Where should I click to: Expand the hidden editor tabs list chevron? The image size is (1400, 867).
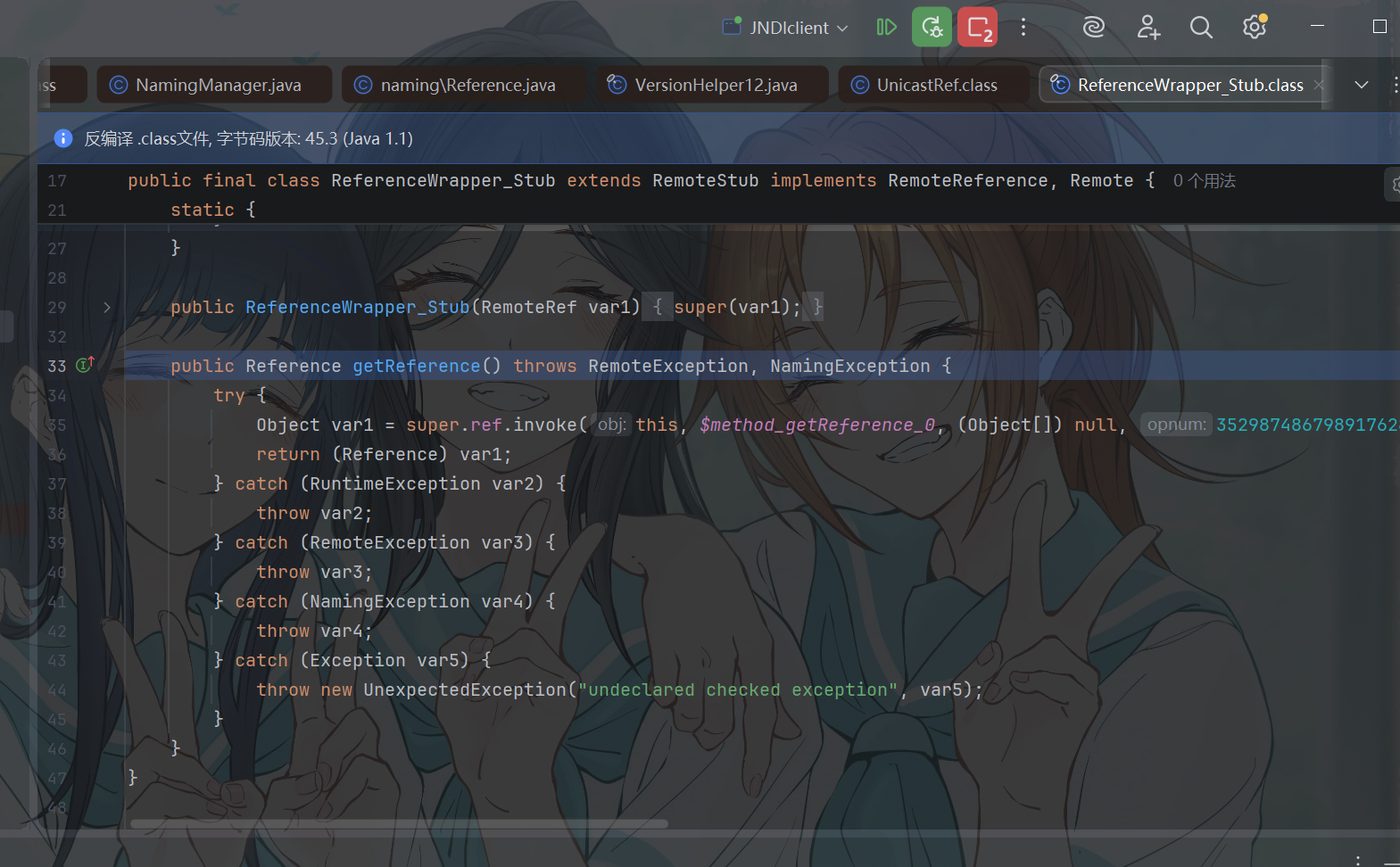click(x=1362, y=85)
